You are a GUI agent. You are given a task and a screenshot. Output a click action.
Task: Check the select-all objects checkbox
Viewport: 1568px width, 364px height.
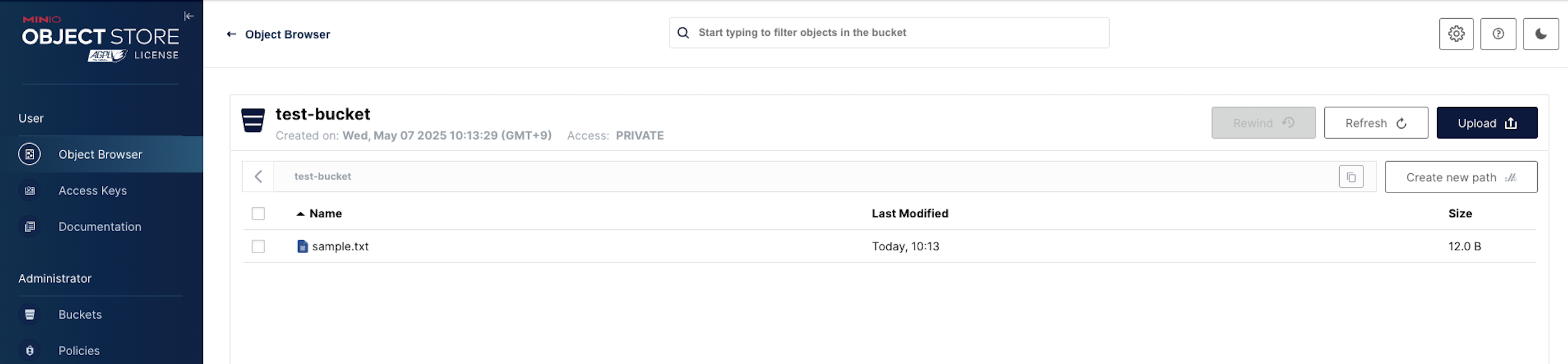(x=258, y=214)
